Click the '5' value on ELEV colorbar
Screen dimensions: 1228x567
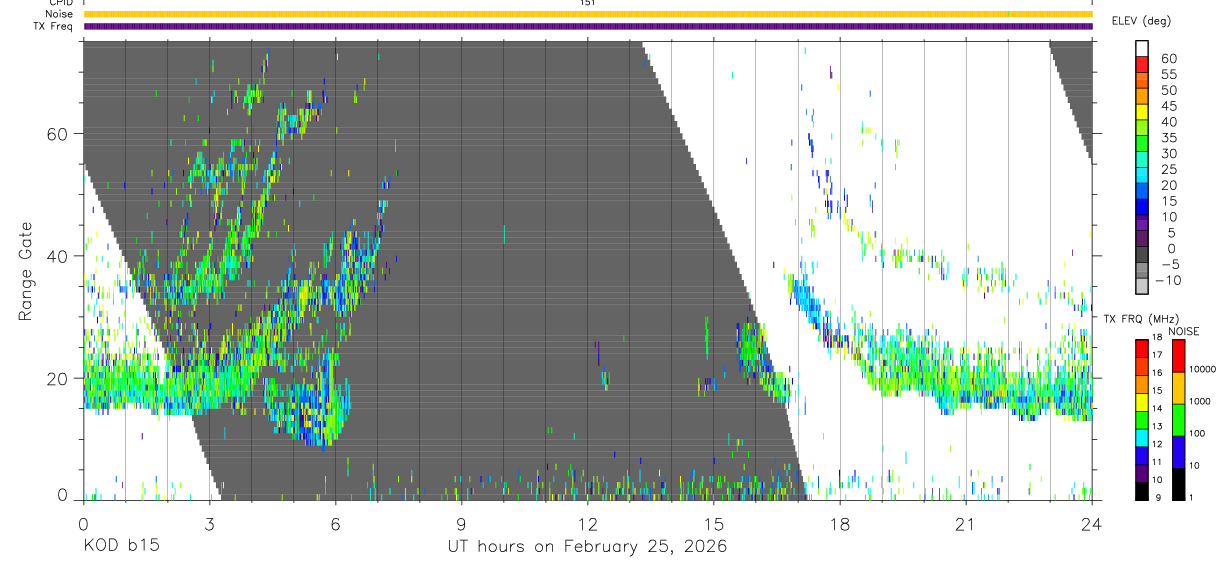coord(1172,232)
